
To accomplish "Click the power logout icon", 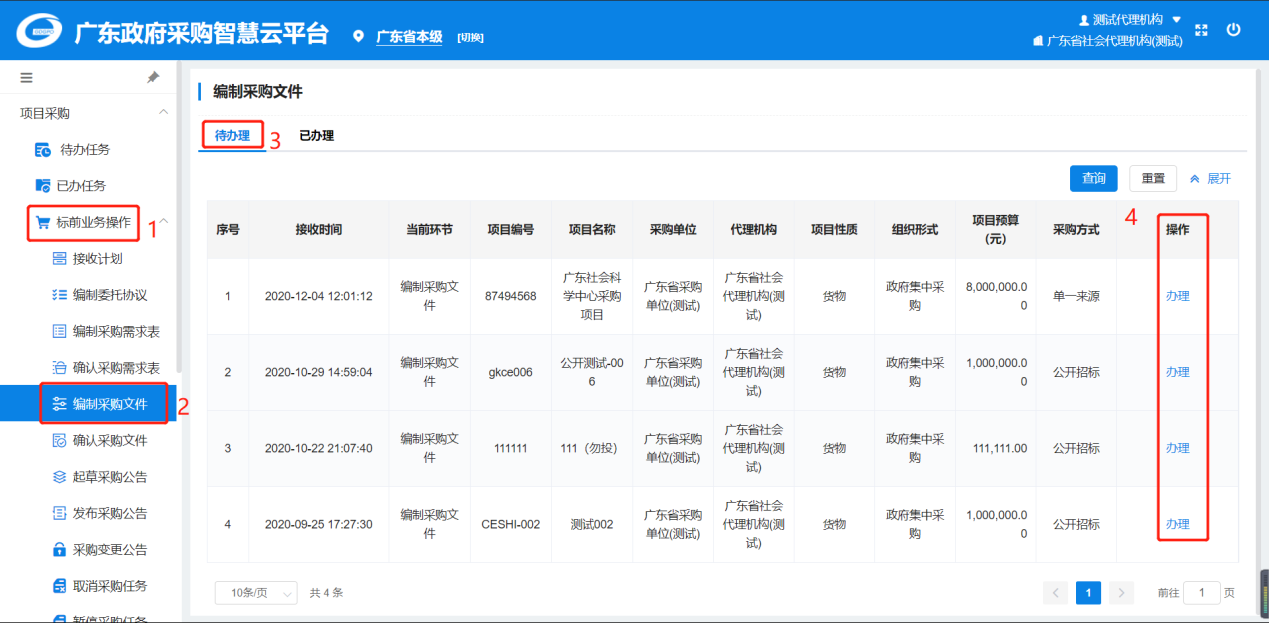I will click(1233, 30).
